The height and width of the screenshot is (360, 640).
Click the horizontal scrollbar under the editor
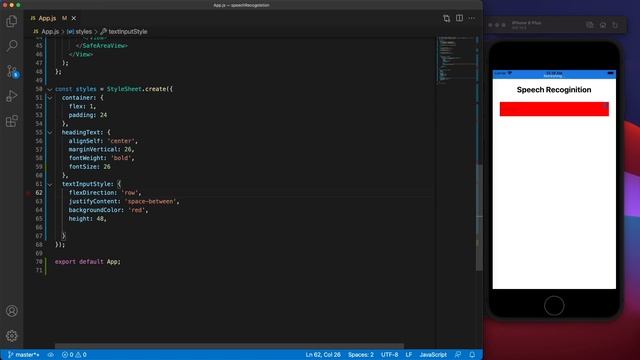[x=229, y=346]
